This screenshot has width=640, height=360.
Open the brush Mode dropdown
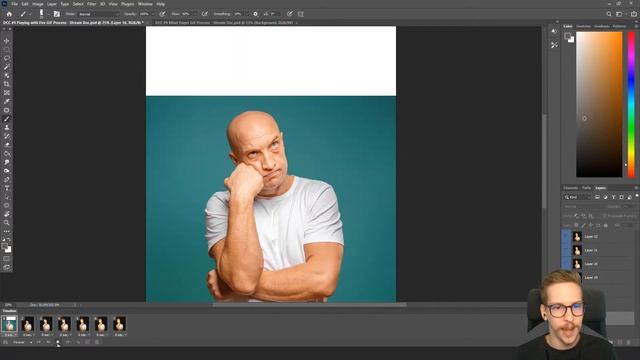pos(98,14)
